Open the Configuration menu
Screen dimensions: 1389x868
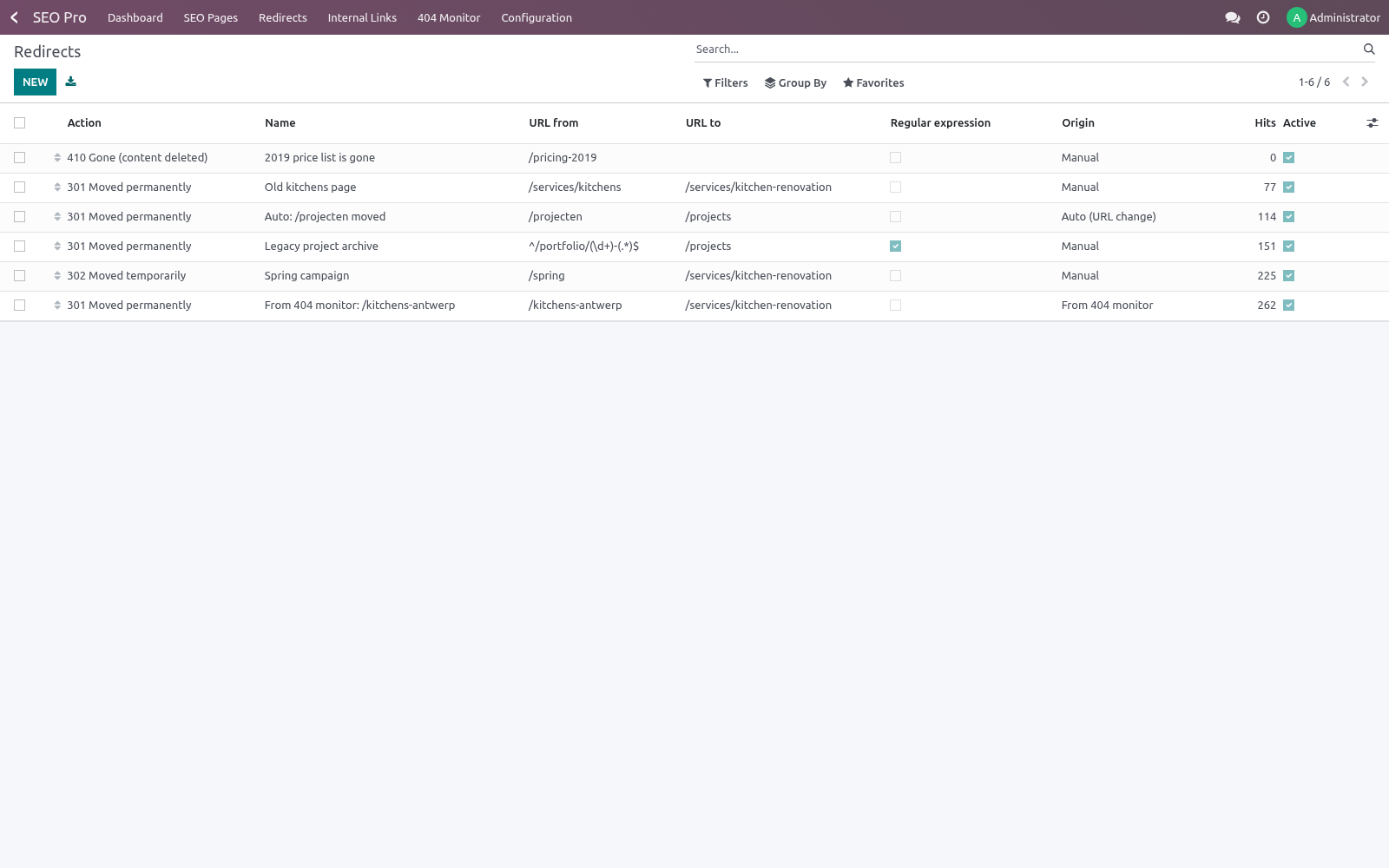(x=537, y=17)
